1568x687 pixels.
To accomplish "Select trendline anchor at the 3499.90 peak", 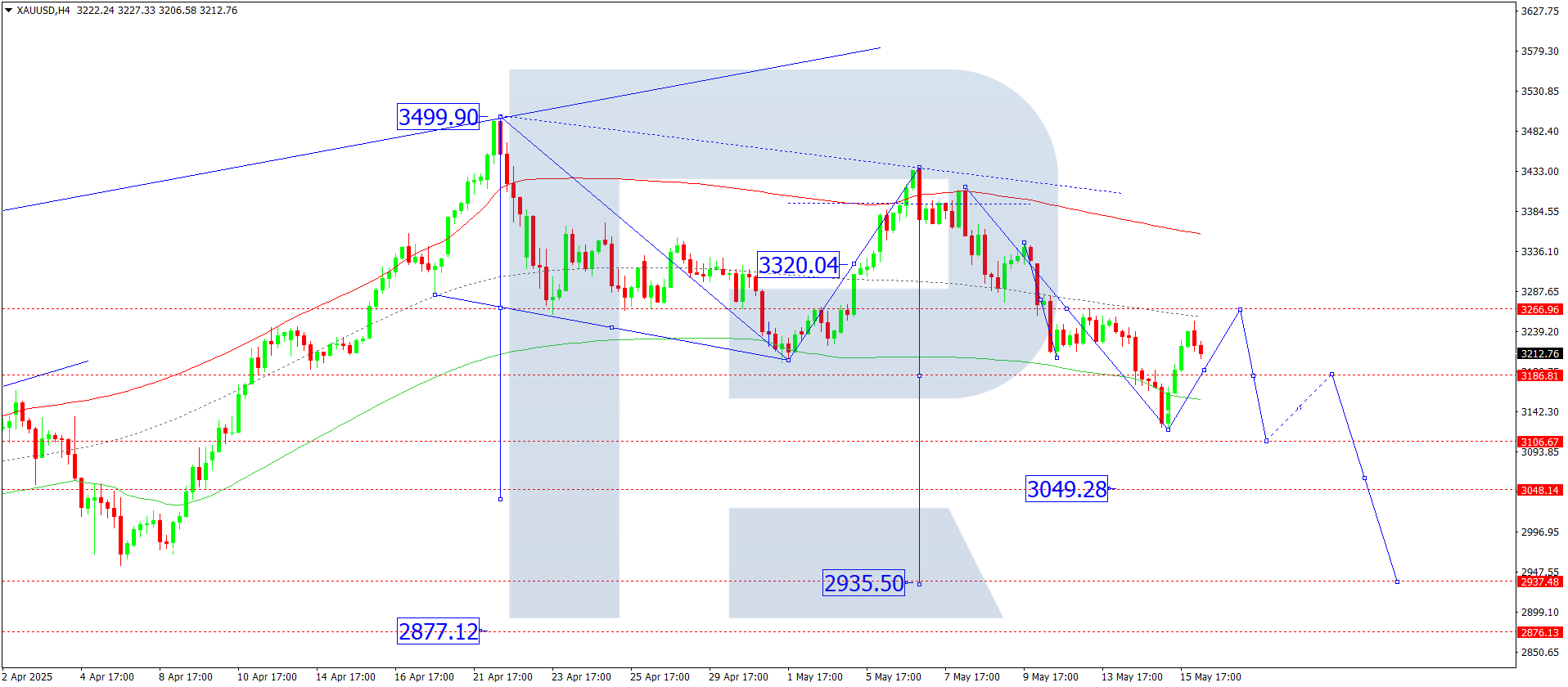I will click(500, 117).
